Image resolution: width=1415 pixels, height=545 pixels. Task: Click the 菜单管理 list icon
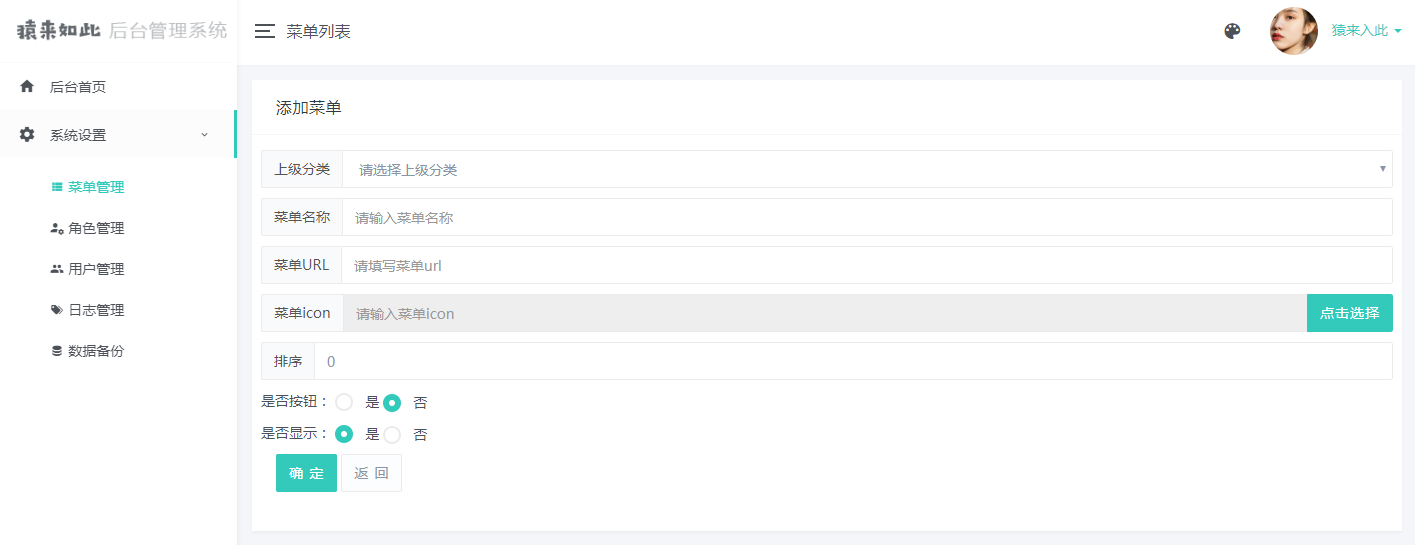tap(57, 187)
